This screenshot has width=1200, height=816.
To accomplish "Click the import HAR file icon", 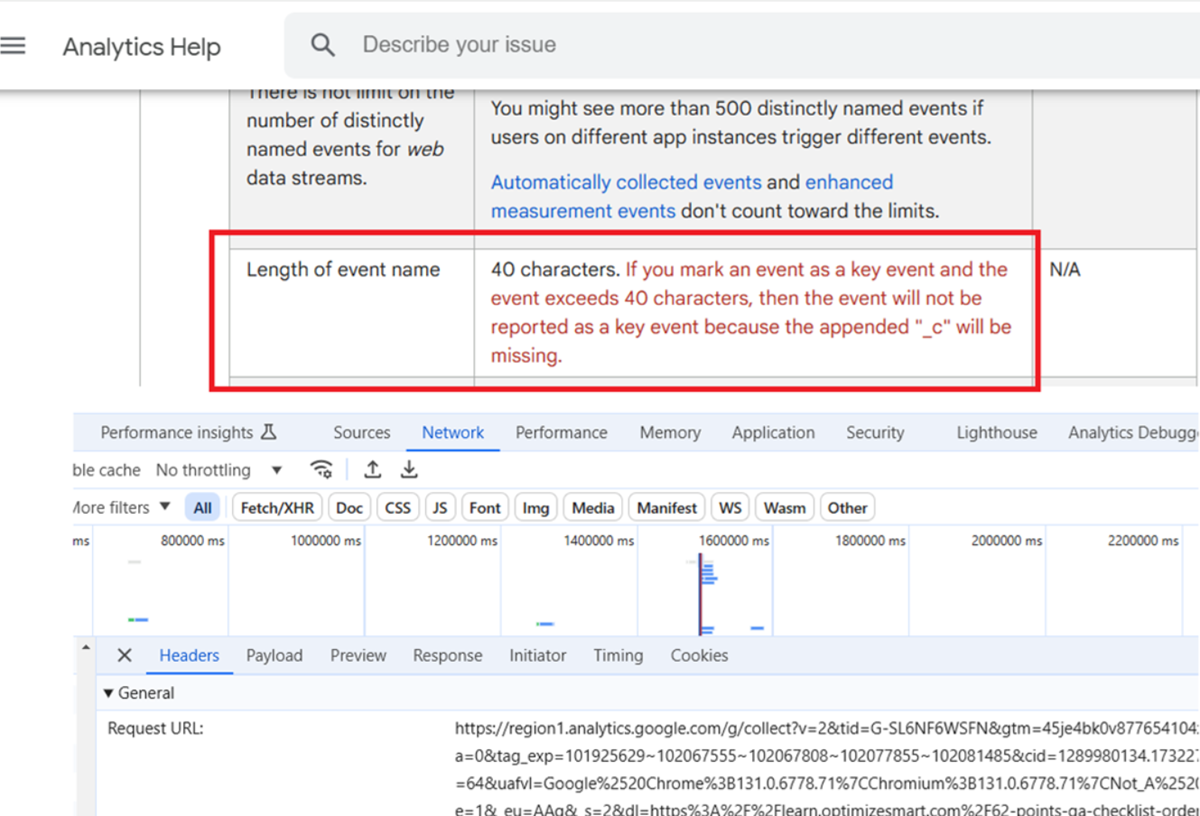I will [371, 469].
